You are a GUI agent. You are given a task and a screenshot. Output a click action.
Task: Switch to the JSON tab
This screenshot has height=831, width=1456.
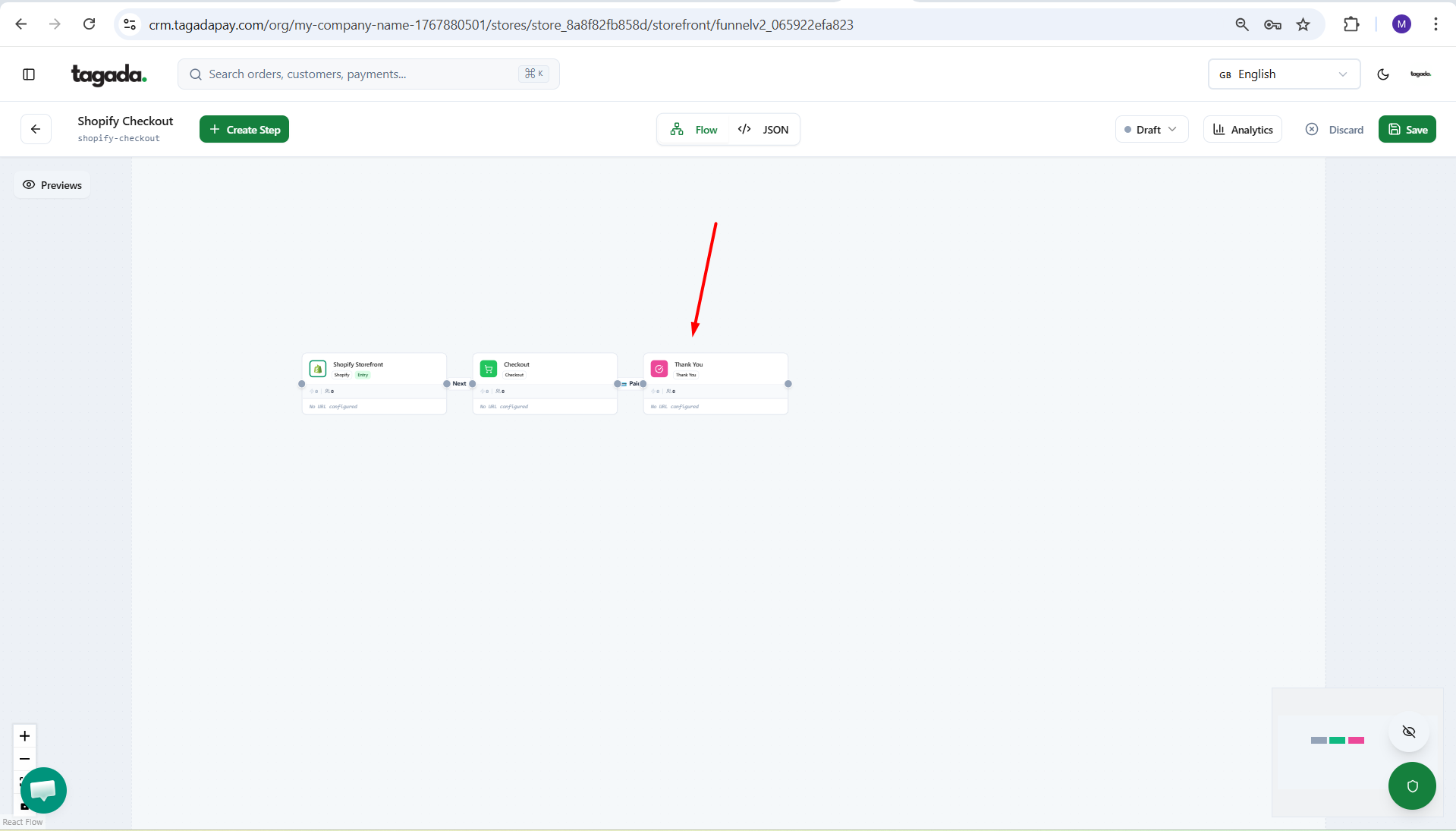pyautogui.click(x=764, y=130)
